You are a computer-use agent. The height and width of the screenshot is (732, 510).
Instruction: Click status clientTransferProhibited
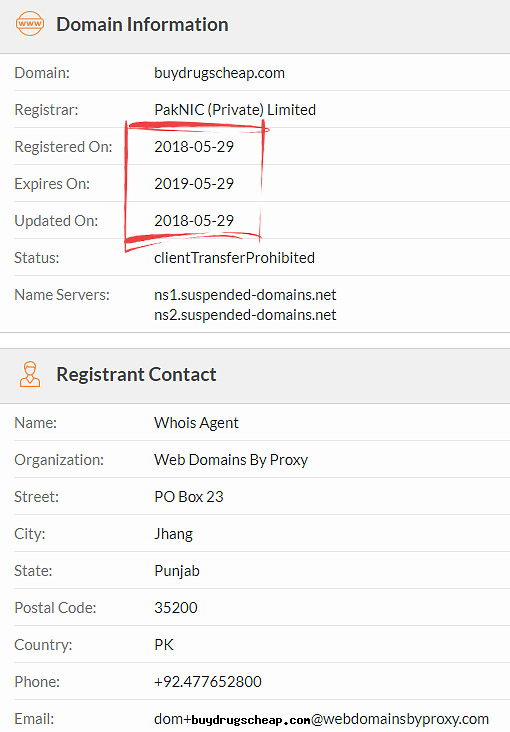point(234,258)
